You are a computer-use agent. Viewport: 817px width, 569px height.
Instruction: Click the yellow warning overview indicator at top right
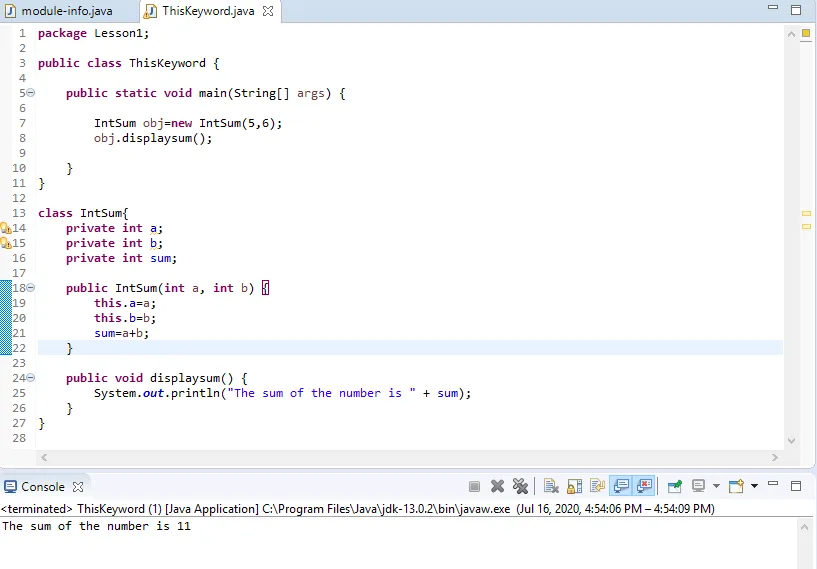(806, 33)
